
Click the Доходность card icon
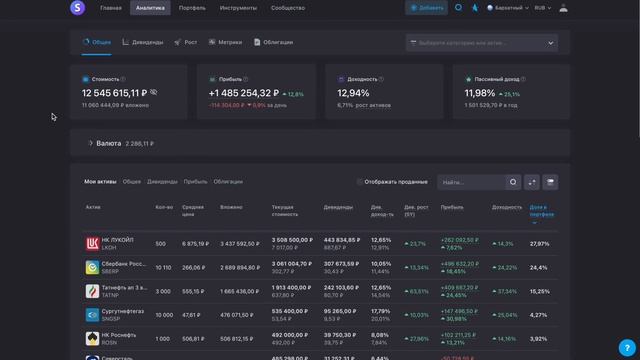pos(341,79)
